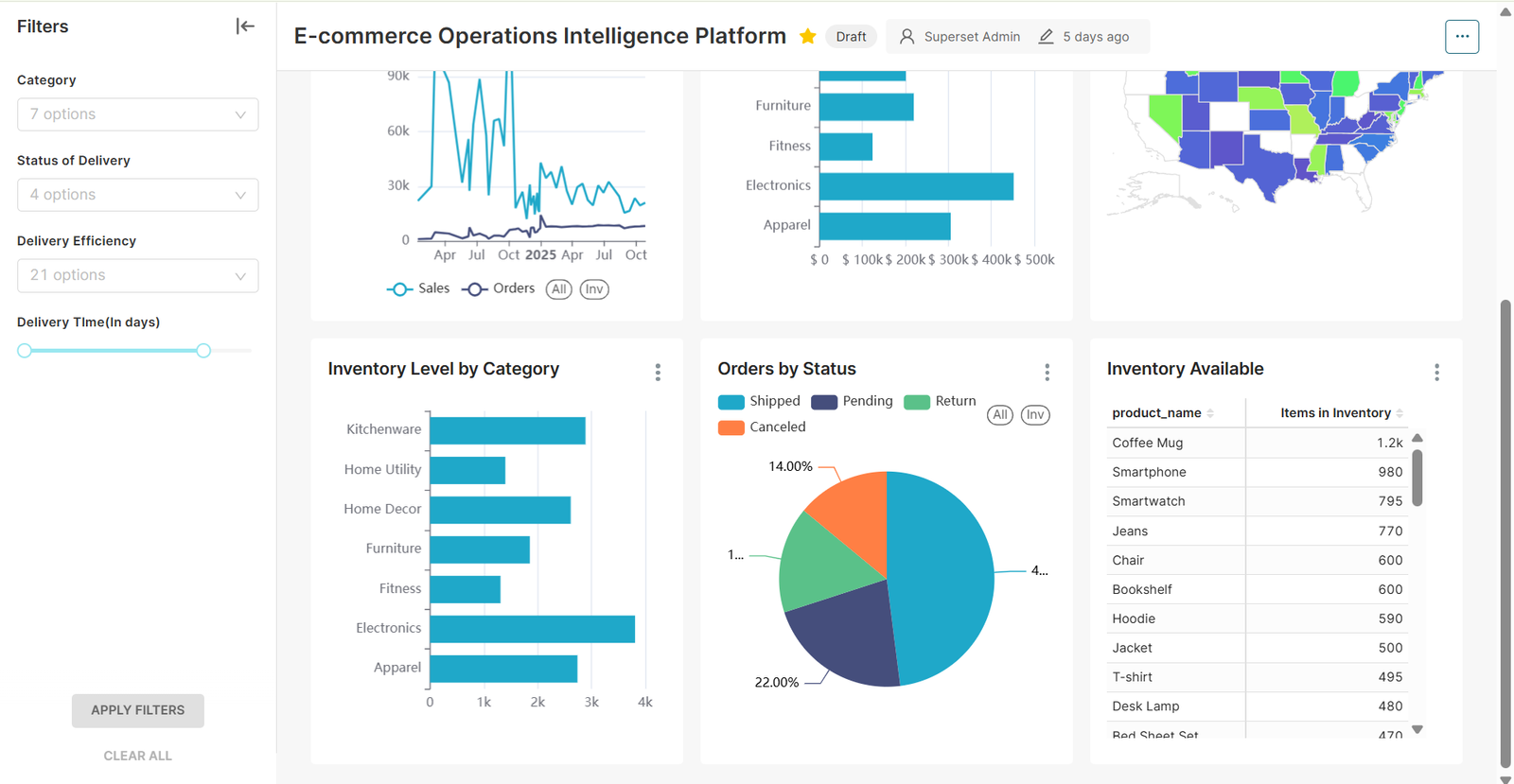Unfavorite dashboard via the star icon

pyautogui.click(x=807, y=37)
